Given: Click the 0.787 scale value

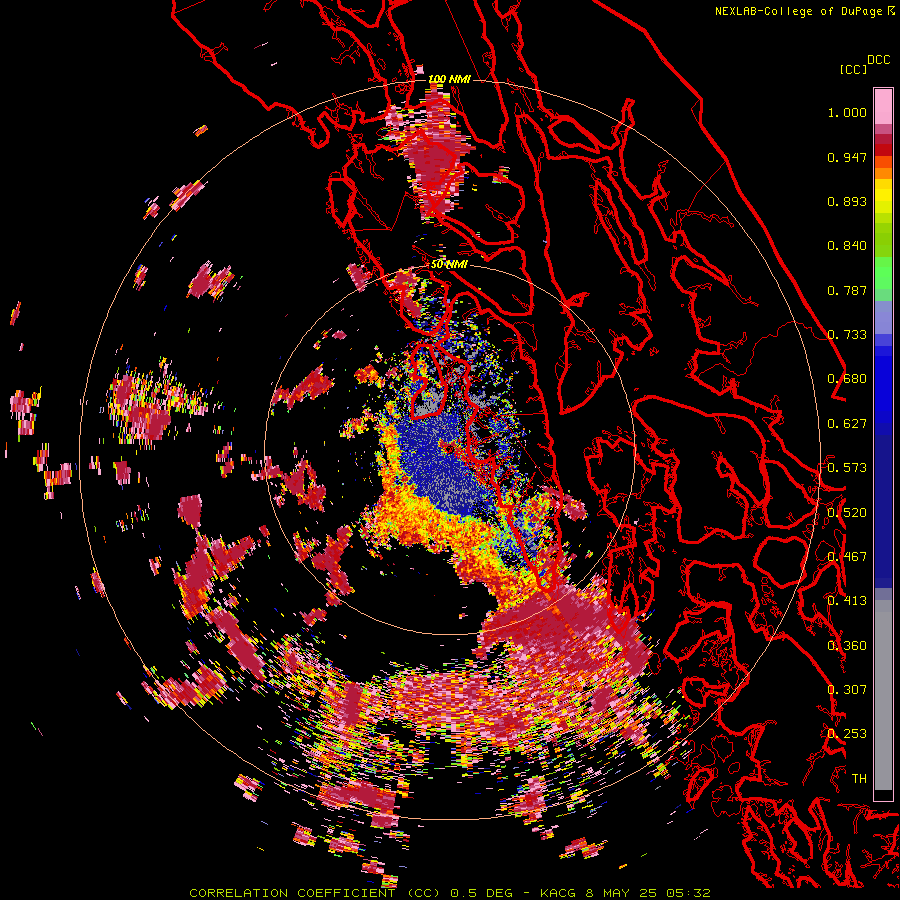Looking at the screenshot, I should [x=847, y=290].
